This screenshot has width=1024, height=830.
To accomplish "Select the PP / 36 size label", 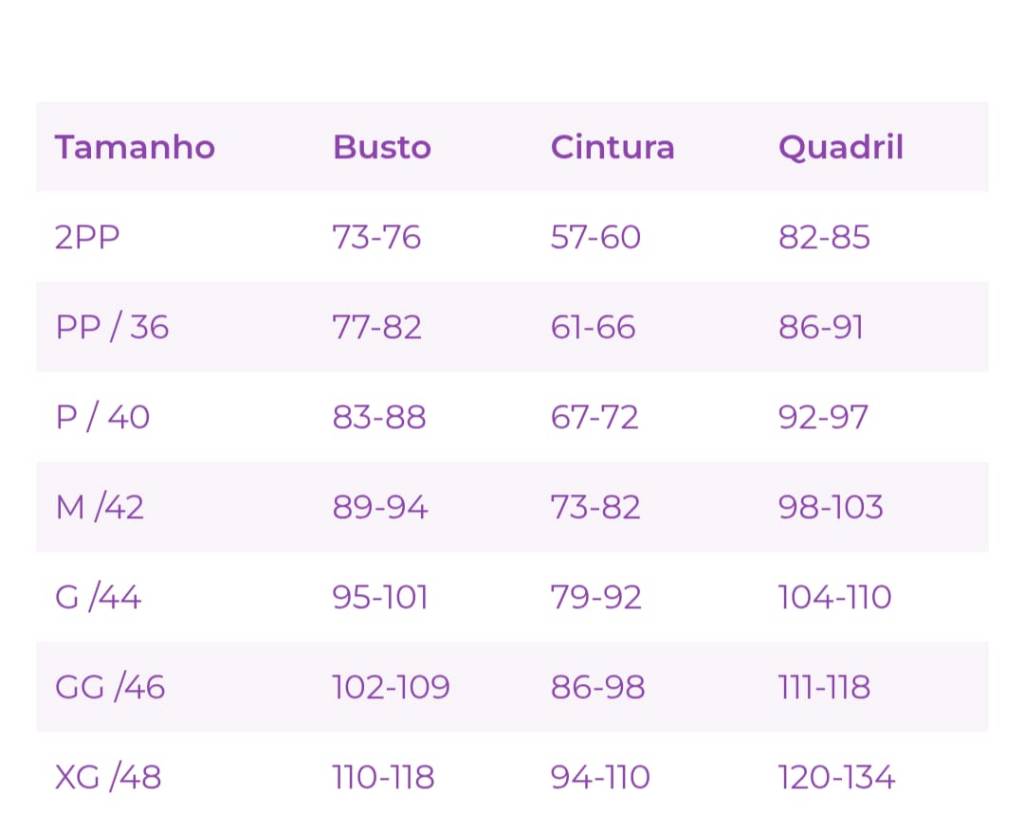I will point(112,327).
